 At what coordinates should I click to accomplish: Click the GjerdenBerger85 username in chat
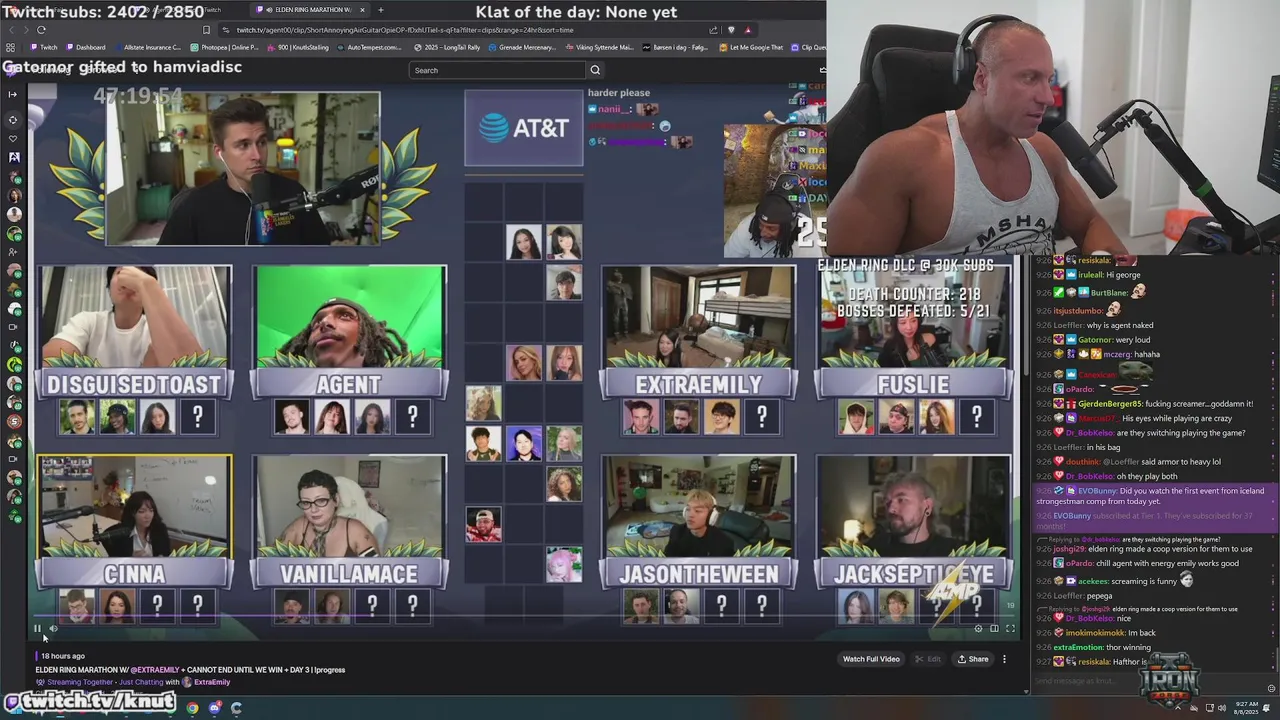1110,404
